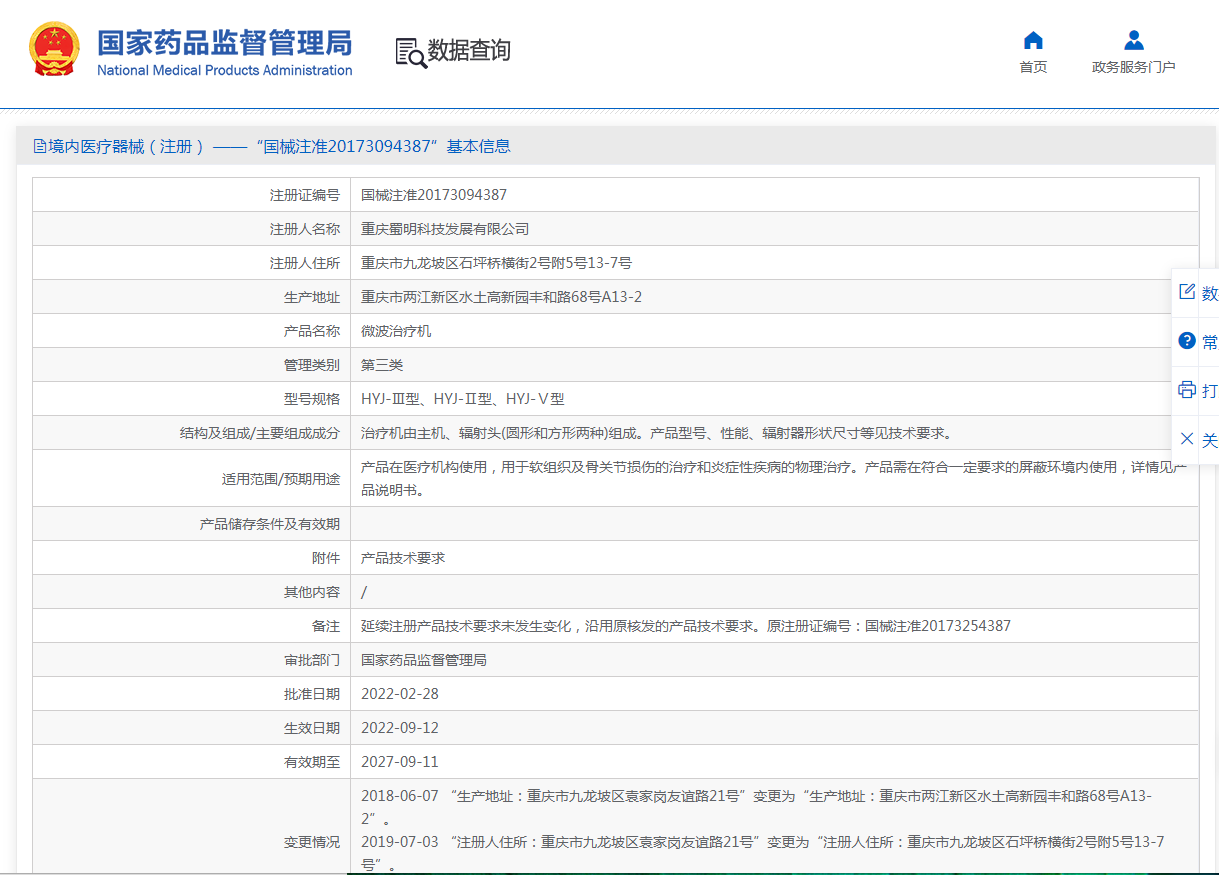Click the question mark help icon

1187,341
